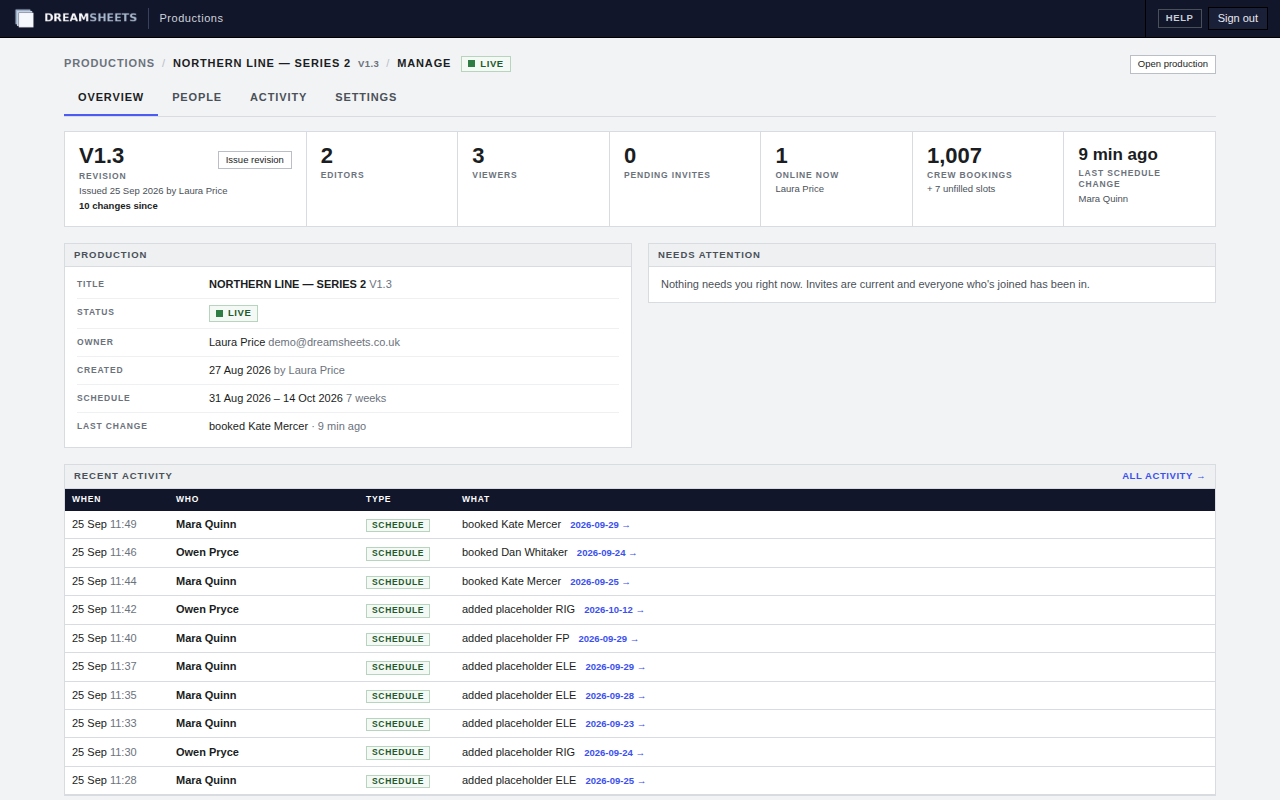The image size is (1280, 800).
Task: Sign out of the account
Action: (1238, 18)
